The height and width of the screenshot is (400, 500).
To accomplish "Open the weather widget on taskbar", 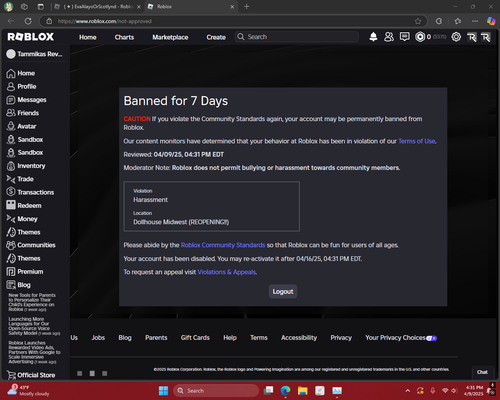I will pos(28,390).
